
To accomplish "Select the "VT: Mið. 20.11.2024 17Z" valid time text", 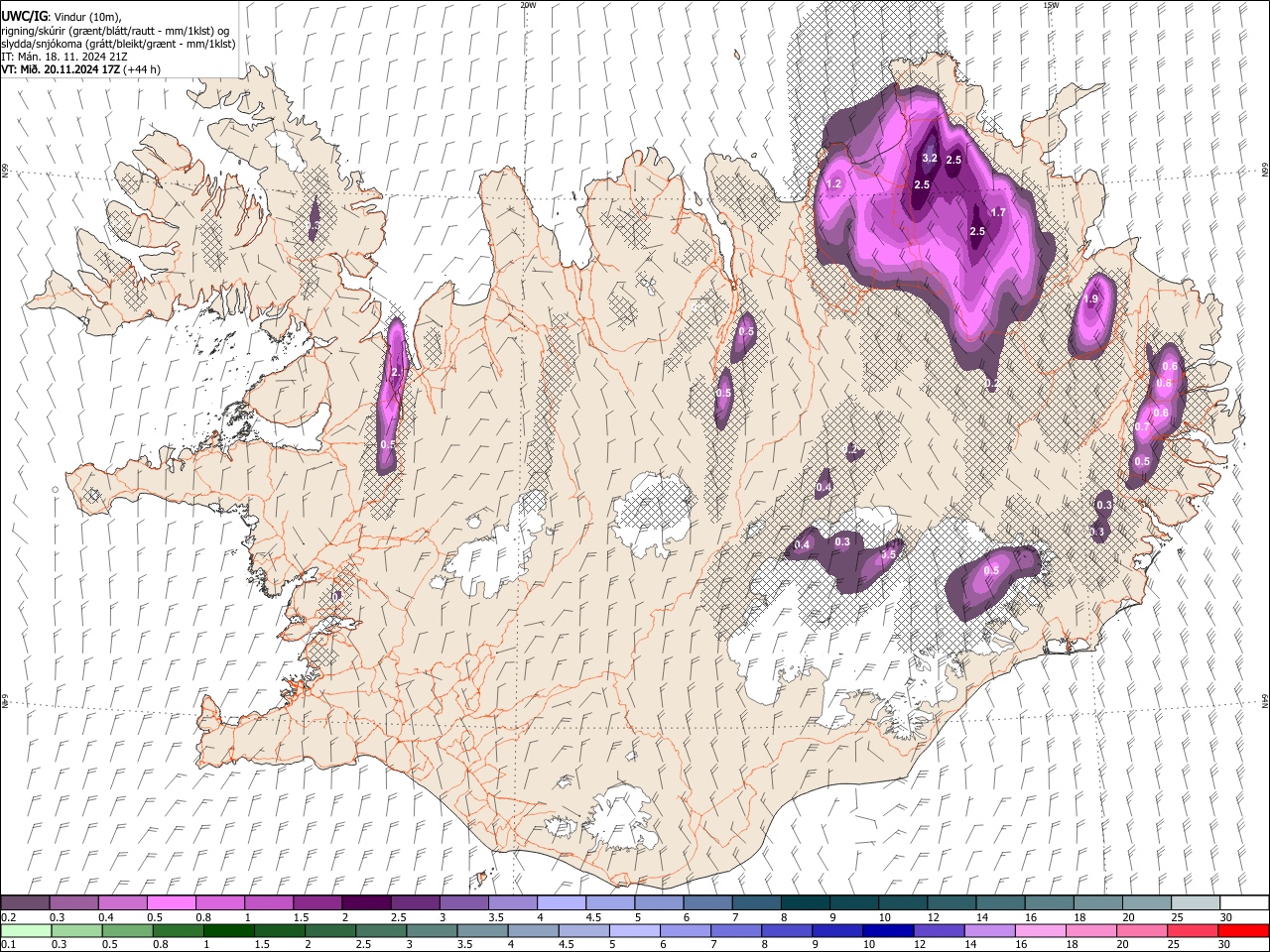I will pyautogui.click(x=60, y=69).
